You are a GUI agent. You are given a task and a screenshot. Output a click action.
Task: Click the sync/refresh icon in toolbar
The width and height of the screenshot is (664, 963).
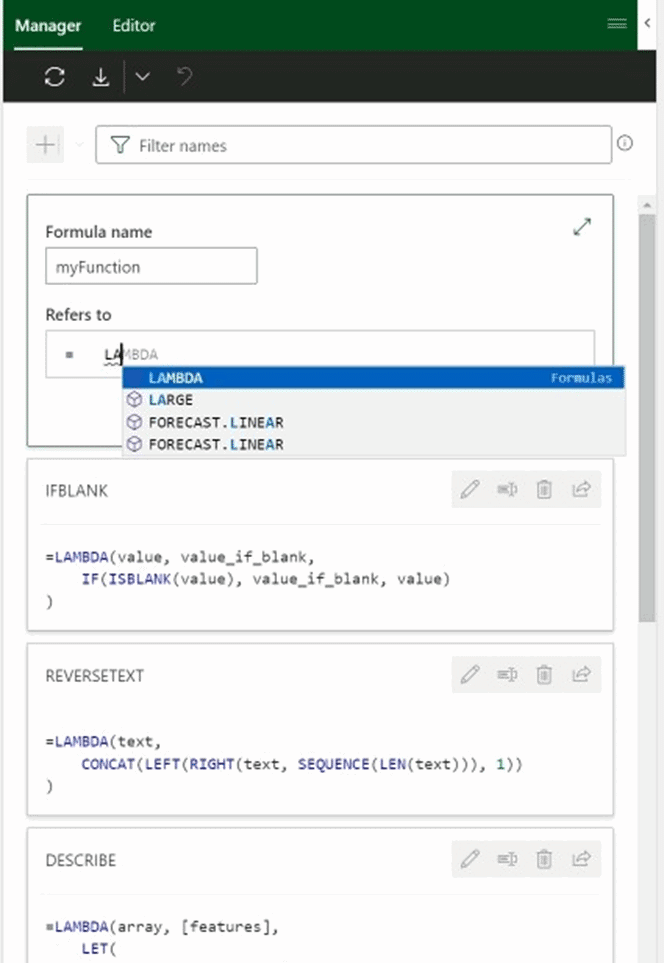pyautogui.click(x=55, y=78)
